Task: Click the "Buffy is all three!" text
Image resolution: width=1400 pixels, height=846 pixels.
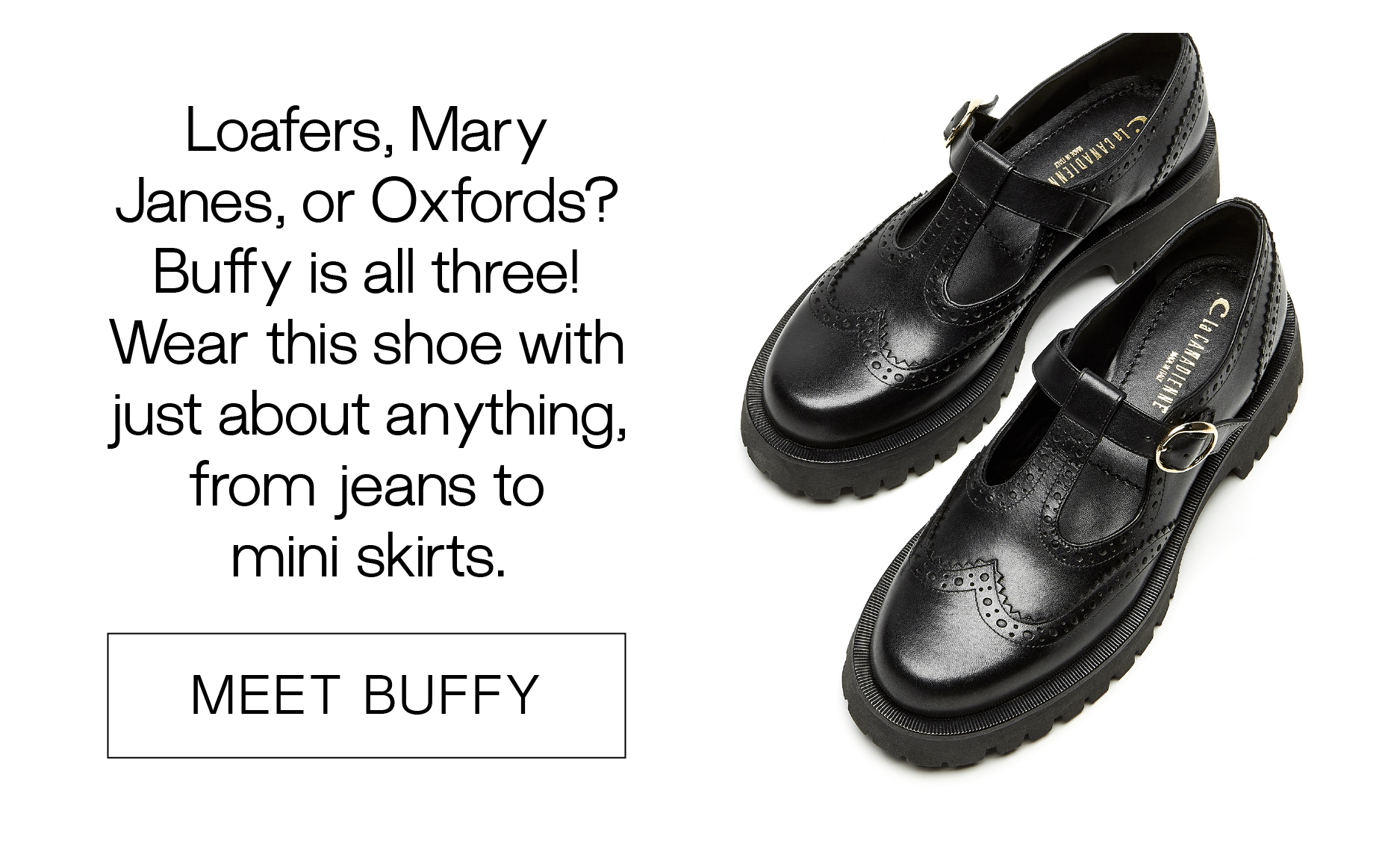Action: 366,273
